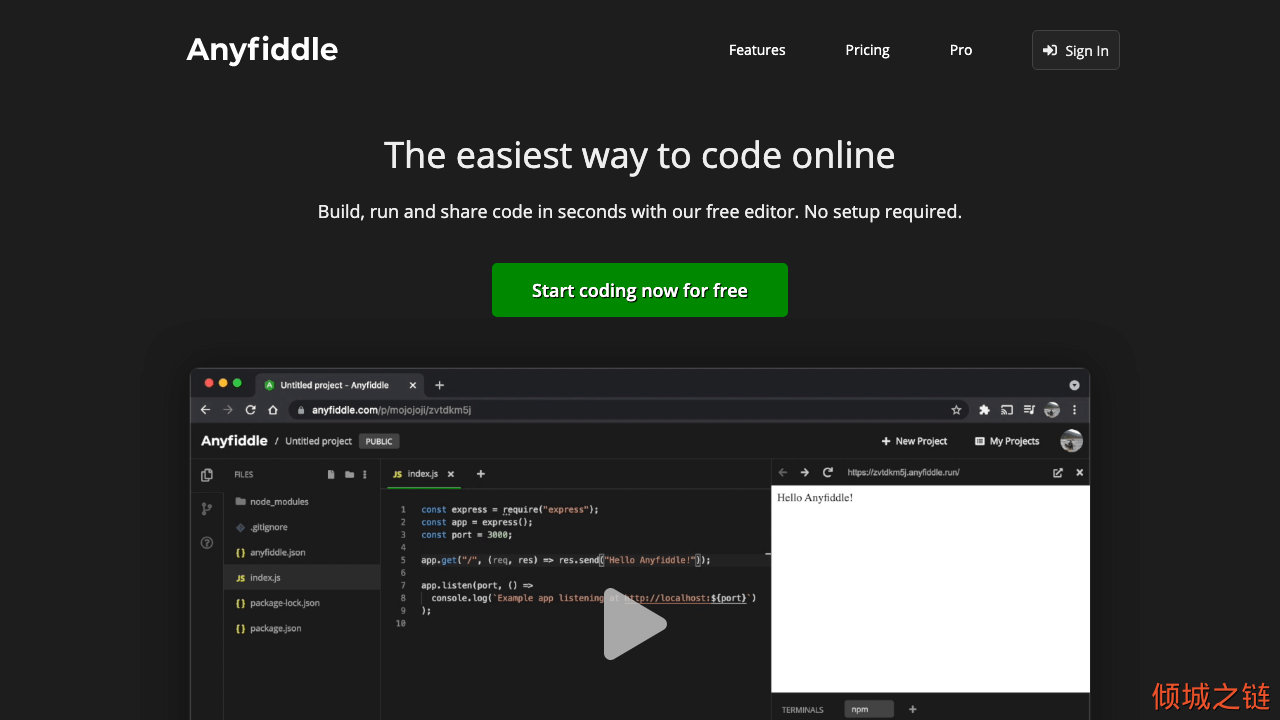Open the source control branch icon

[207, 509]
